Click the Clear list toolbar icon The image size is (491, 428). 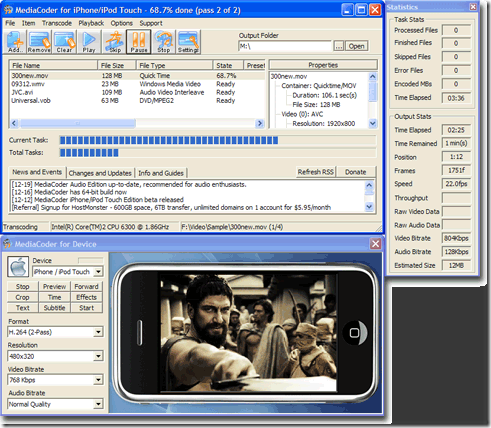64,42
